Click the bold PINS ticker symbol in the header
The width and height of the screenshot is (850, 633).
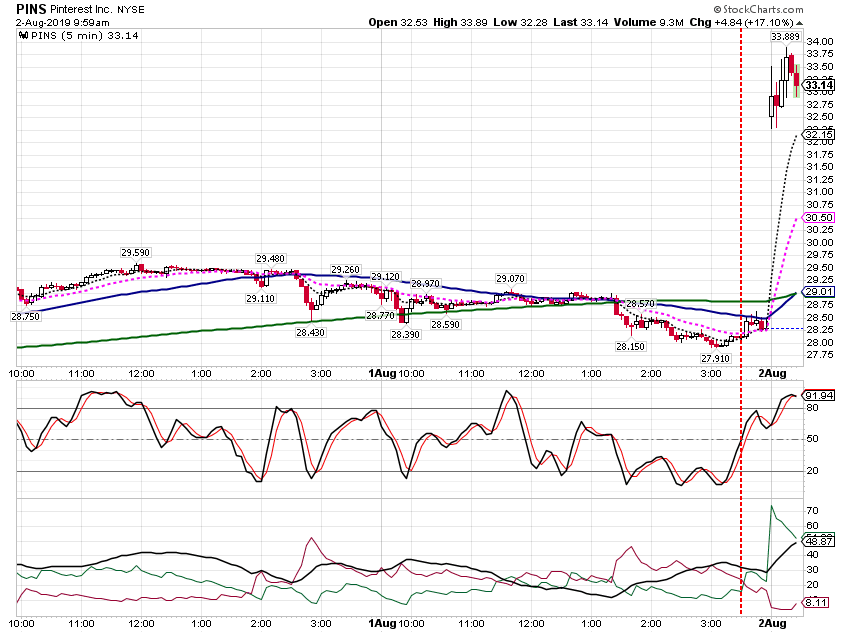[x=31, y=9]
